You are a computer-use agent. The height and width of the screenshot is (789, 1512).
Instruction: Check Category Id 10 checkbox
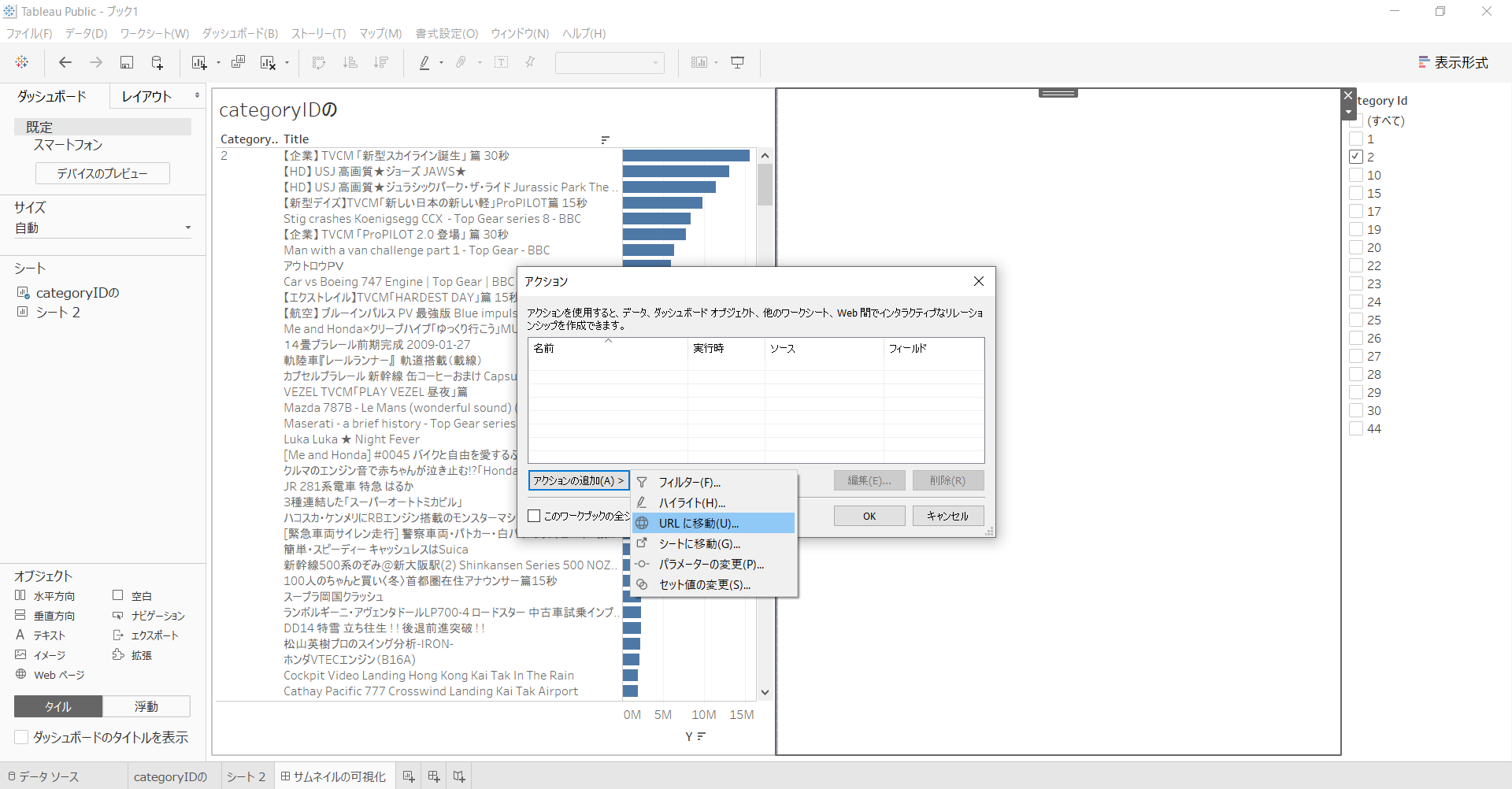pyautogui.click(x=1356, y=175)
